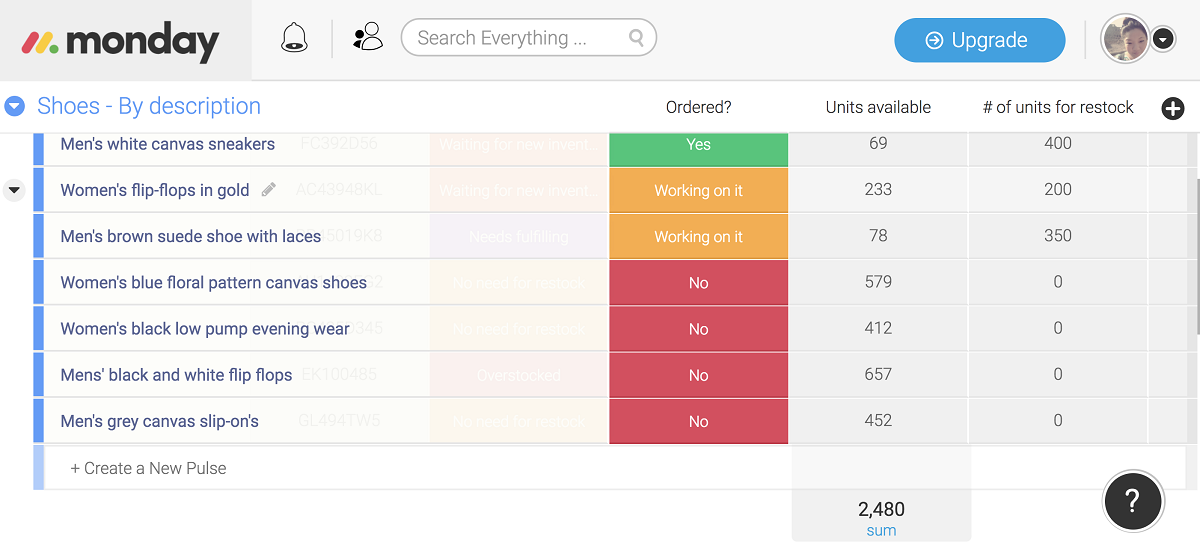1200x545 pixels.
Task: Click Create a New Pulse
Action: pyautogui.click(x=149, y=468)
